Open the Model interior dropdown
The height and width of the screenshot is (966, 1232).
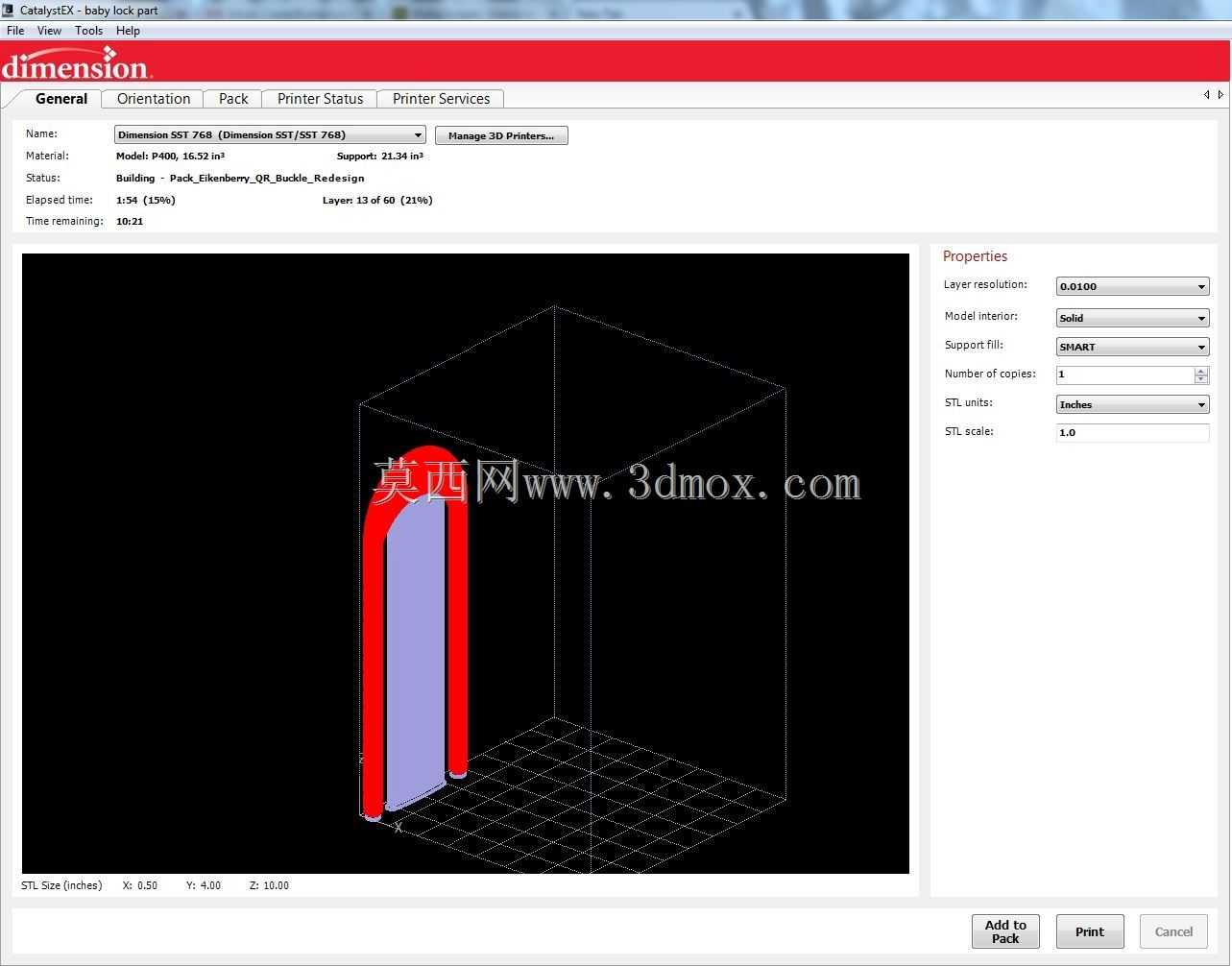coord(1132,318)
